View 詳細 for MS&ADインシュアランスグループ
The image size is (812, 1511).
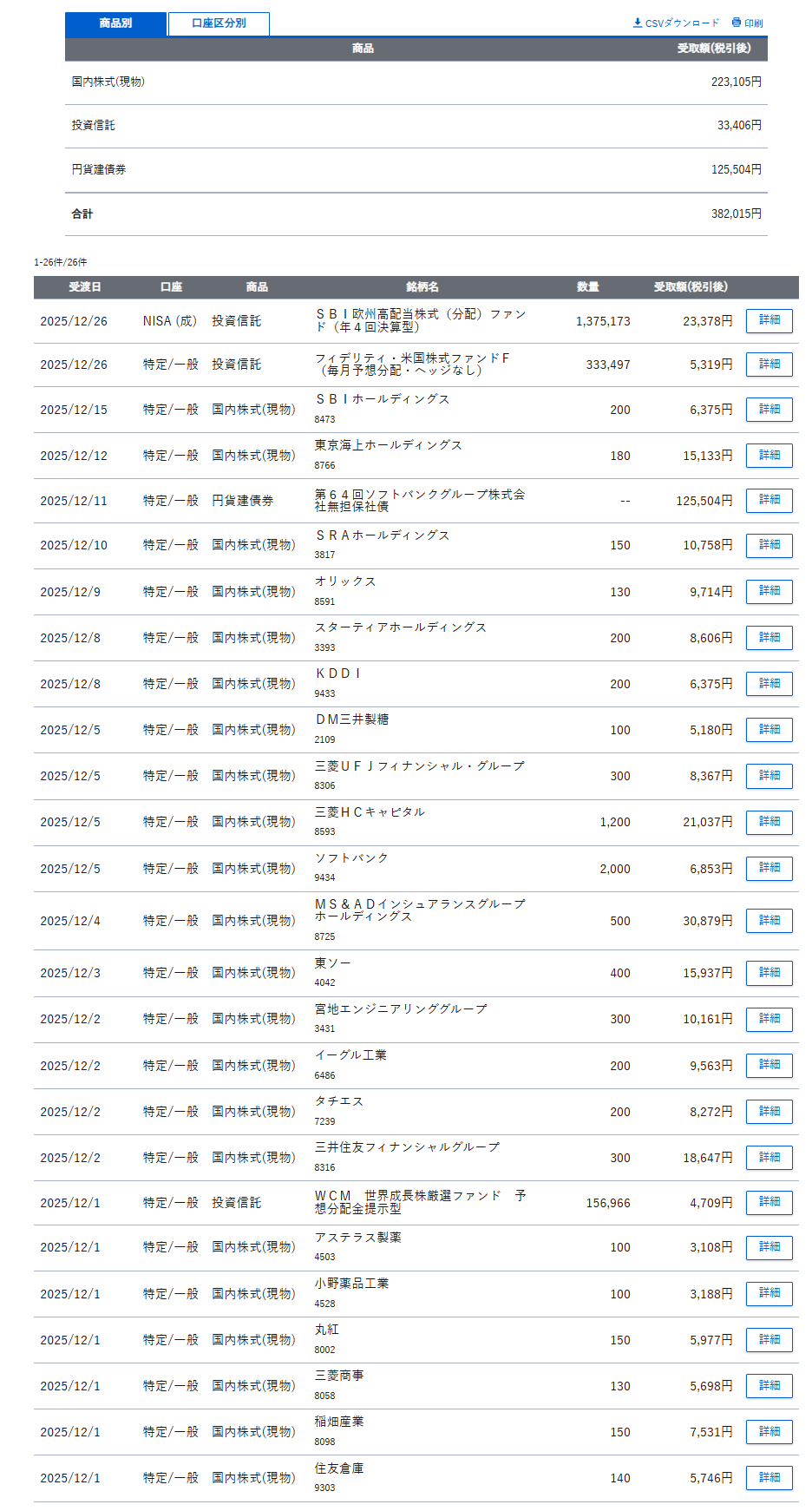769,921
